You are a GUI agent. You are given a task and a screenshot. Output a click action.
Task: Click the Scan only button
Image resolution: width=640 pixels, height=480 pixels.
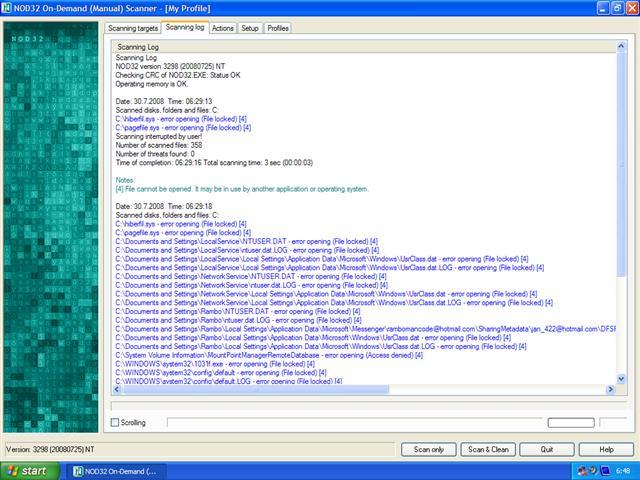(x=429, y=449)
